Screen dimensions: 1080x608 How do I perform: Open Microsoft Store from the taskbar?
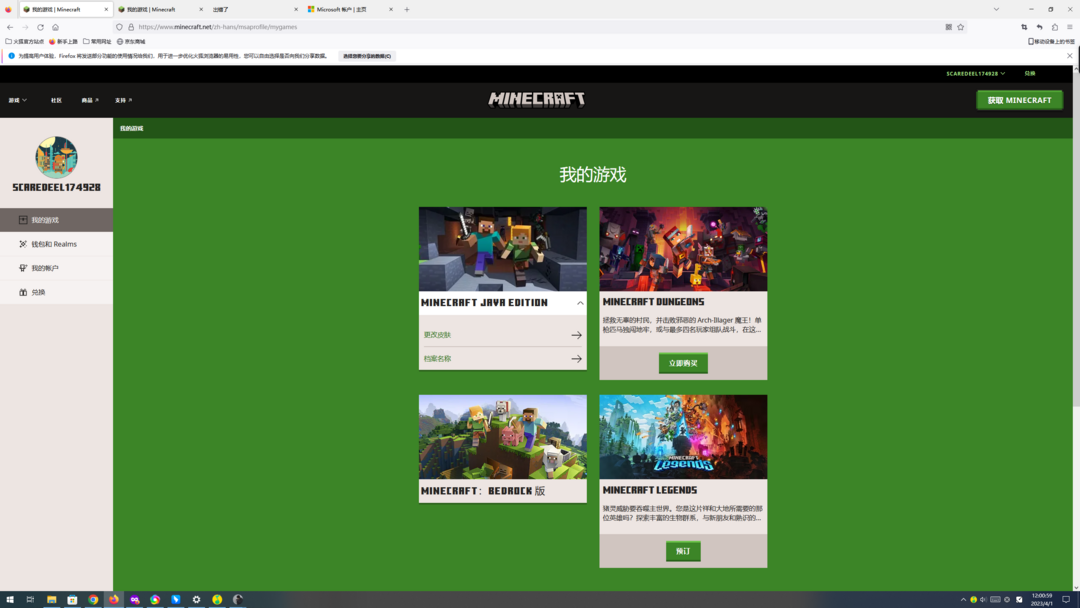pyautogui.click(x=72, y=599)
